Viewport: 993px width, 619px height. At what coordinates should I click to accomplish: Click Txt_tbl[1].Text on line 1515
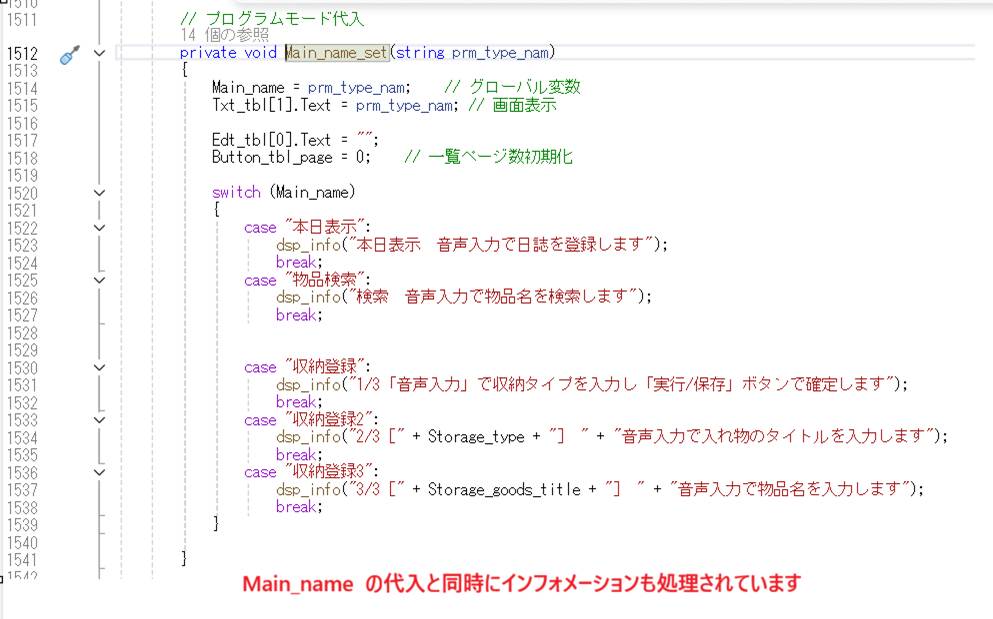click(271, 105)
